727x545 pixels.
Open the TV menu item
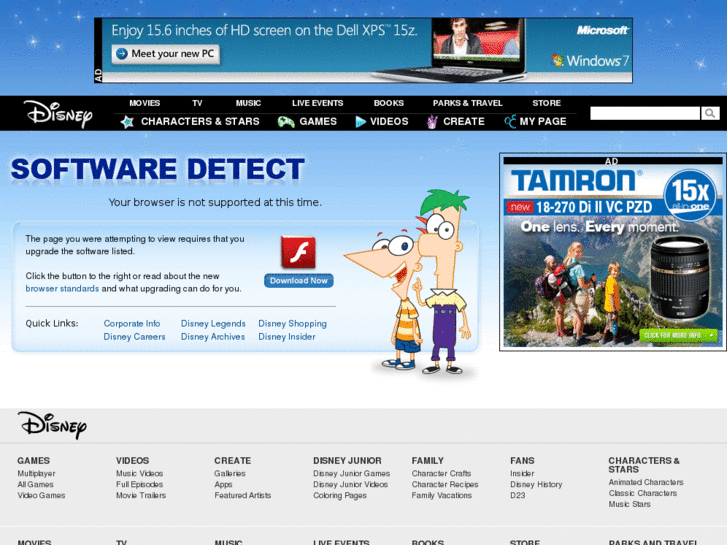[x=197, y=103]
